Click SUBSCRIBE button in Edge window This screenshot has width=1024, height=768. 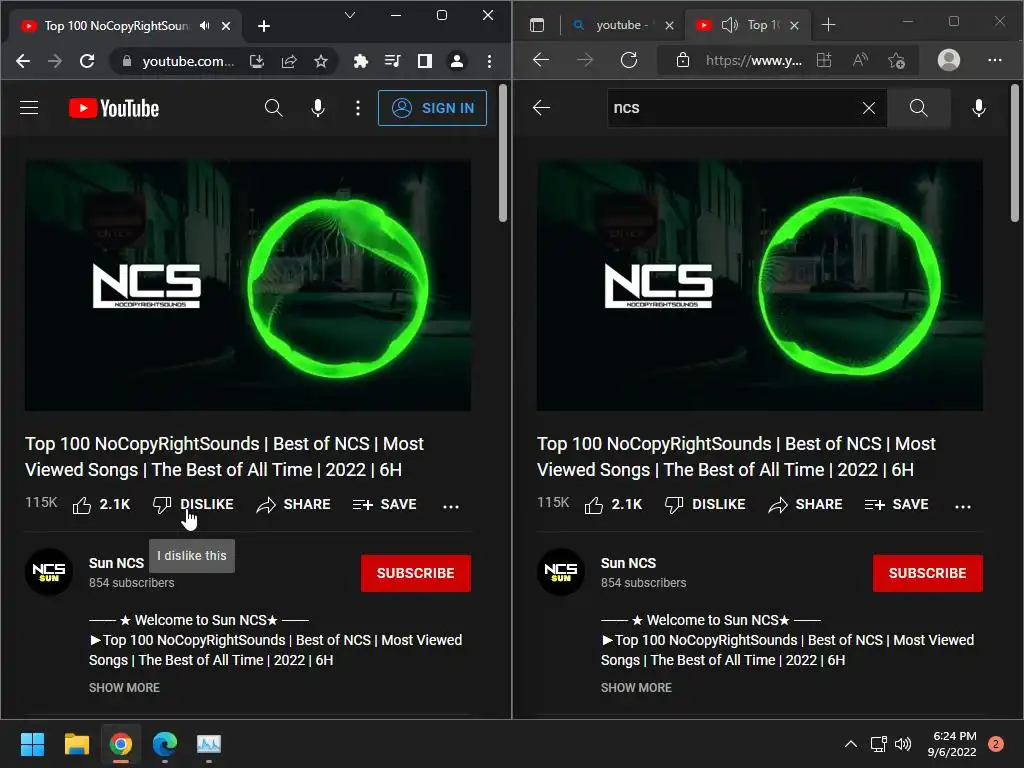point(927,573)
